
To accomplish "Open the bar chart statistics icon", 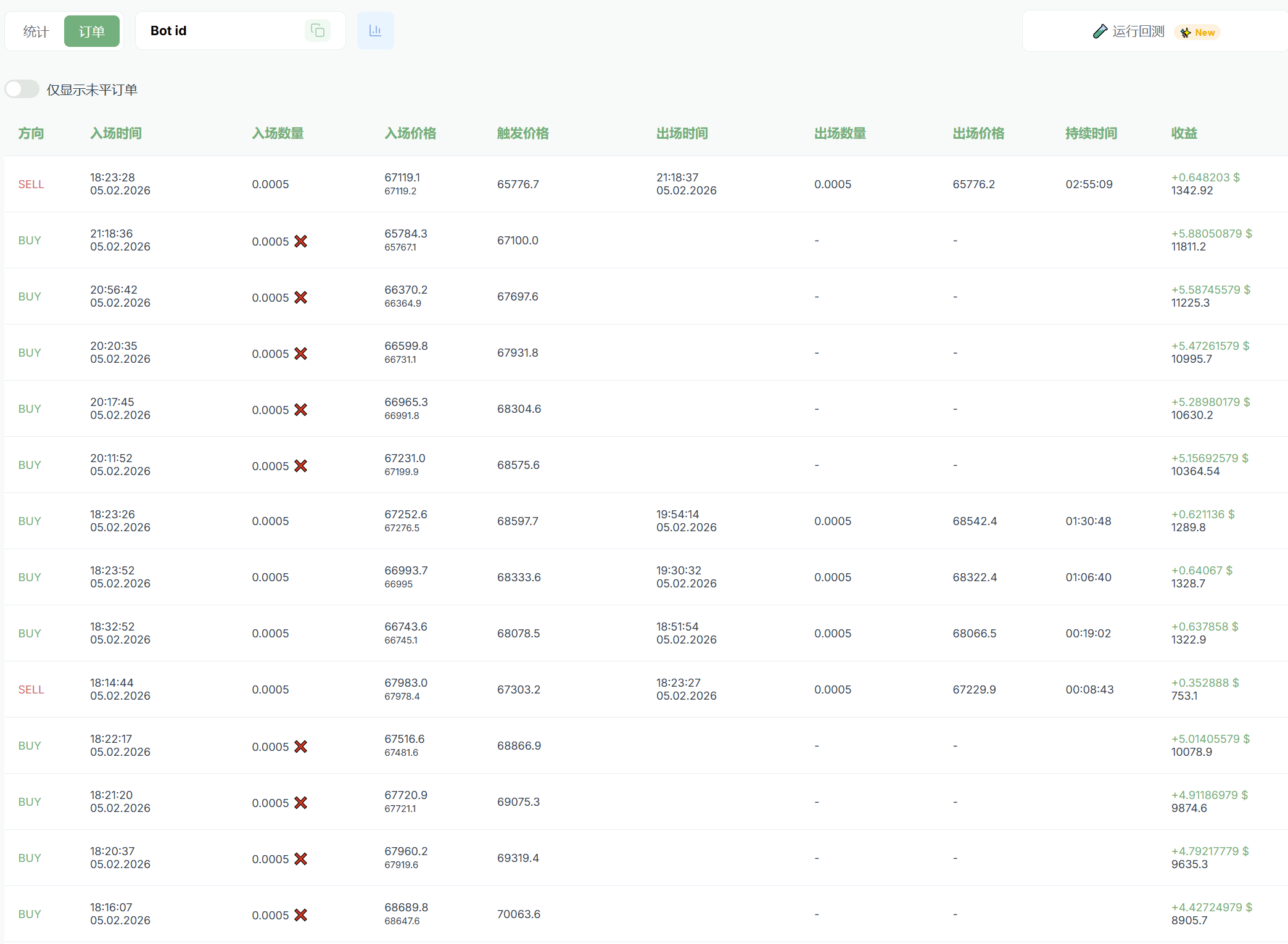I will pos(375,31).
